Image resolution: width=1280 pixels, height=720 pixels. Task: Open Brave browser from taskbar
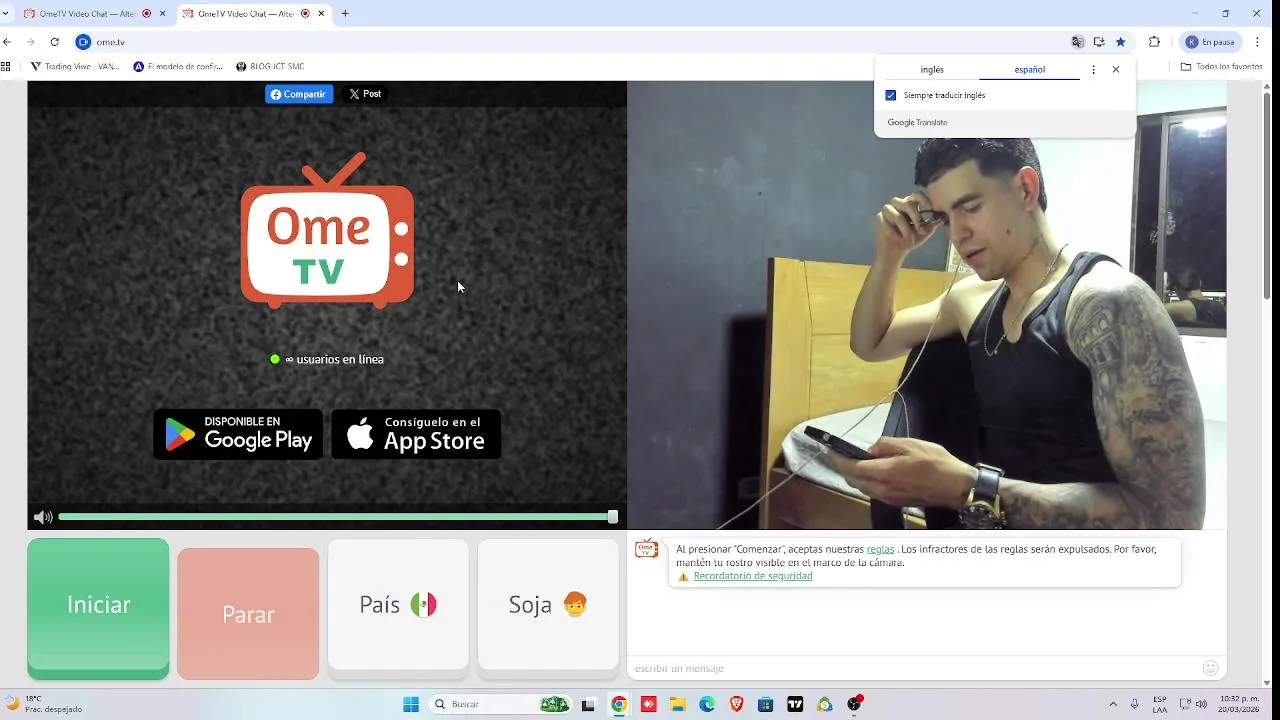tap(737, 704)
